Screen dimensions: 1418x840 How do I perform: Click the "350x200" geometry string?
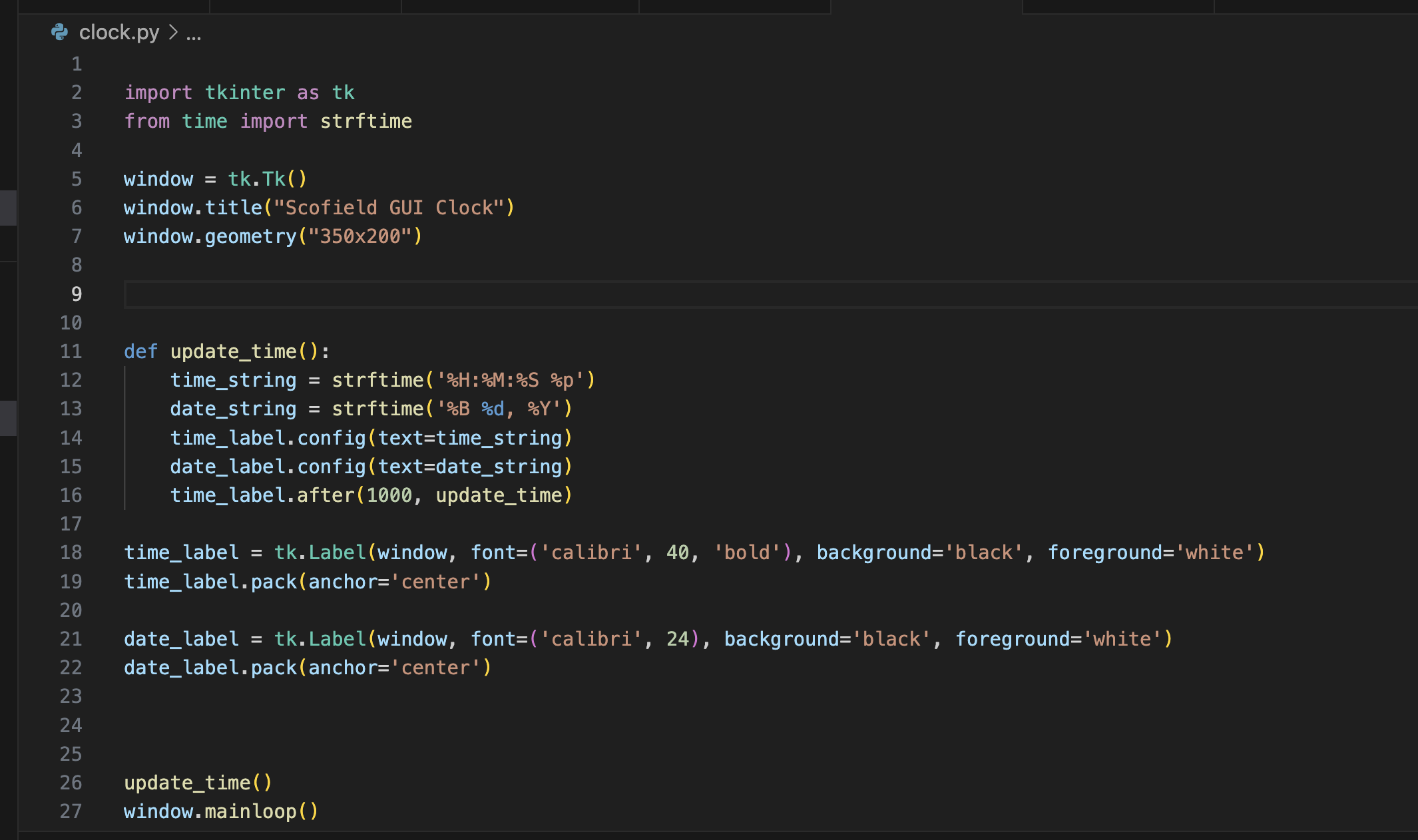pos(360,236)
